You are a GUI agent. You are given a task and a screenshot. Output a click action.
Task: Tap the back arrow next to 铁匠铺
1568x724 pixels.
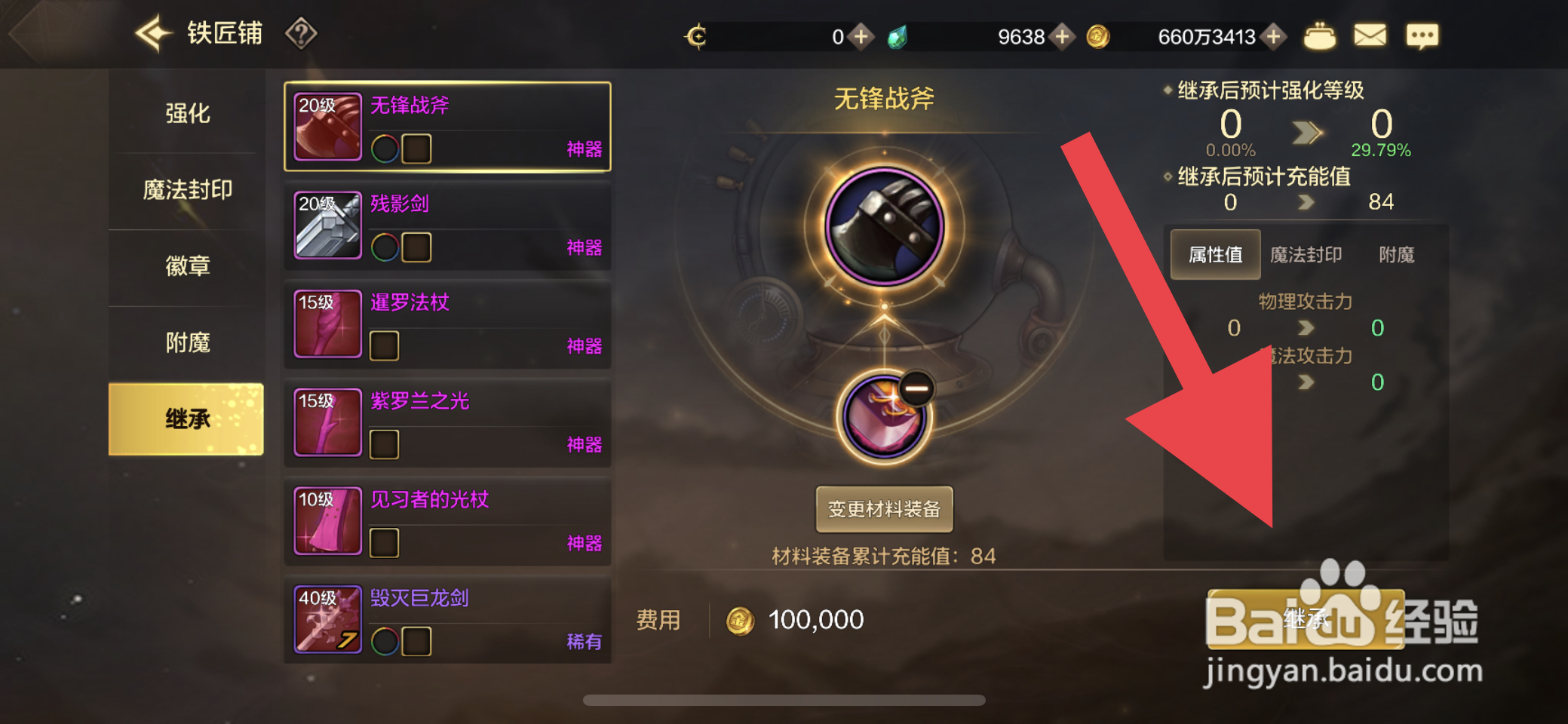tap(154, 34)
